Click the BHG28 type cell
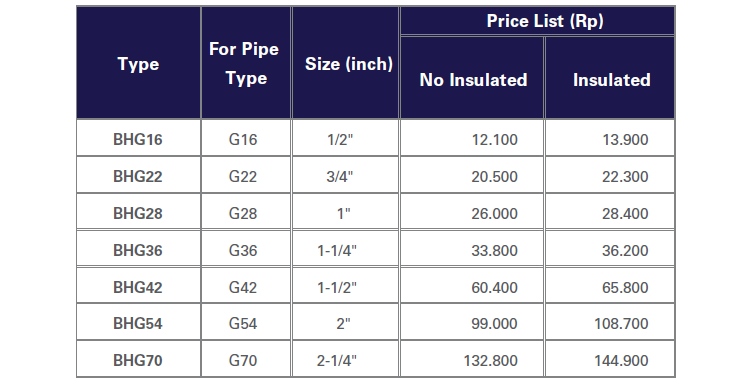 (138, 212)
